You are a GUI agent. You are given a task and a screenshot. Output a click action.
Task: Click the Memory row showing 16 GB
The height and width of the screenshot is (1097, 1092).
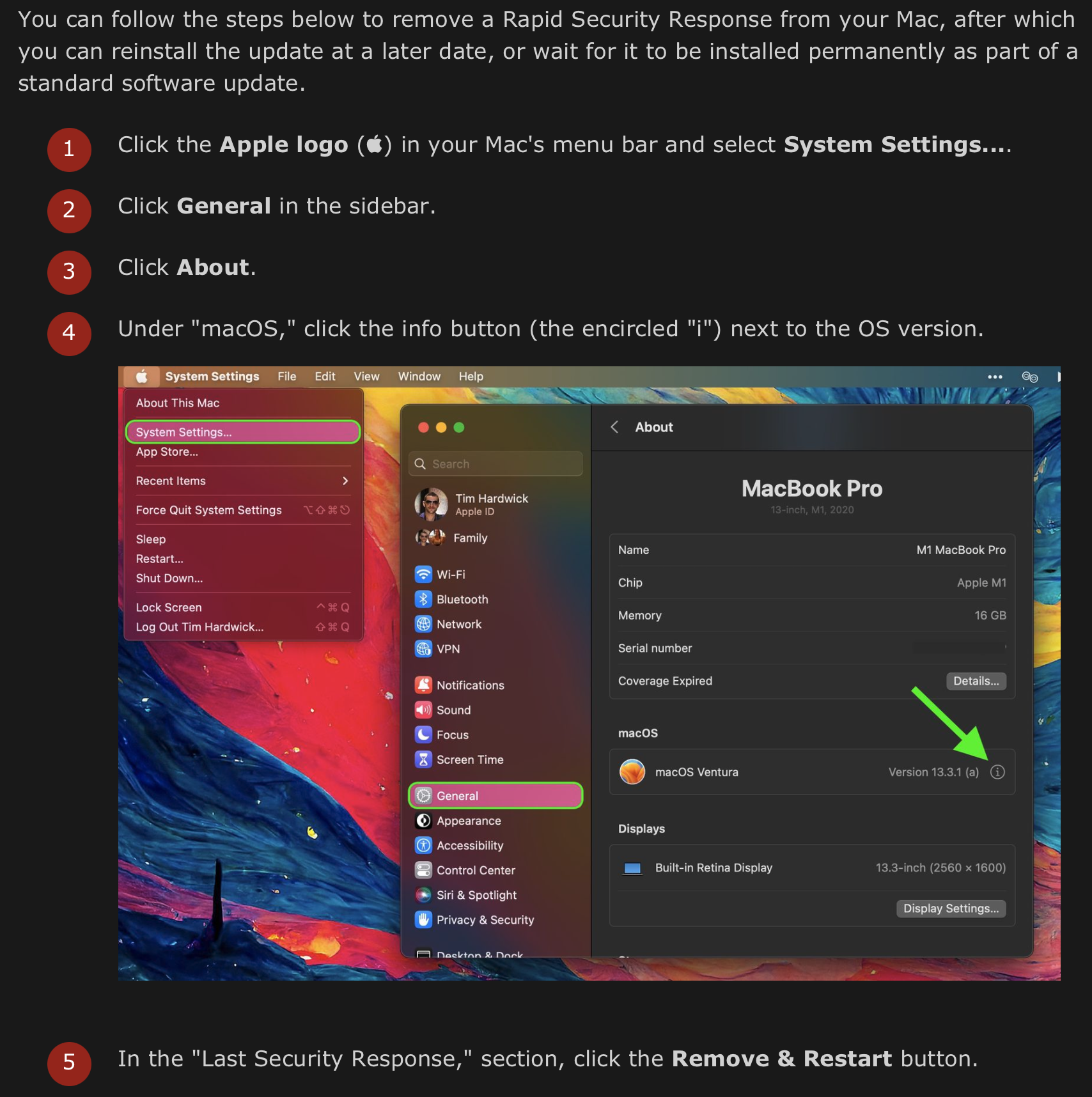point(812,616)
